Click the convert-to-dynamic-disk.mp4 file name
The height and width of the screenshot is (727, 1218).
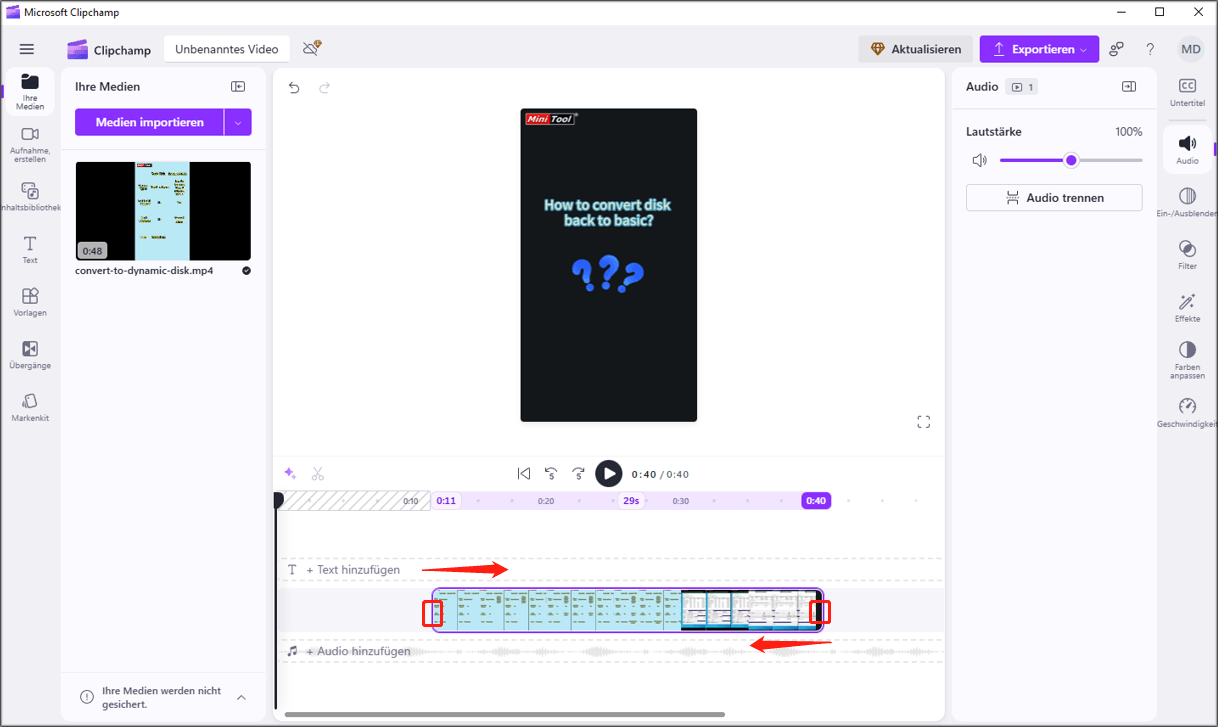point(144,271)
